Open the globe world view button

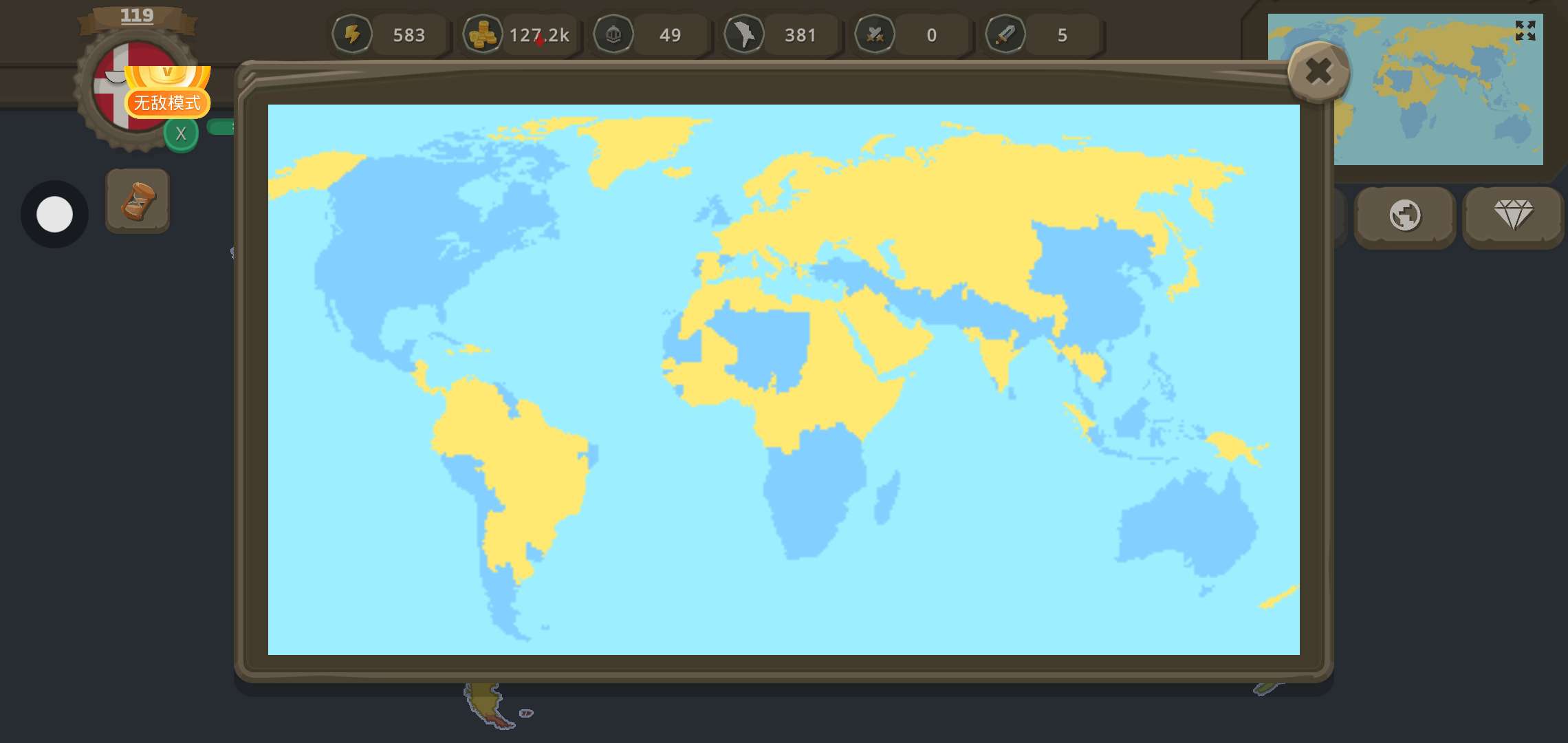pyautogui.click(x=1404, y=215)
